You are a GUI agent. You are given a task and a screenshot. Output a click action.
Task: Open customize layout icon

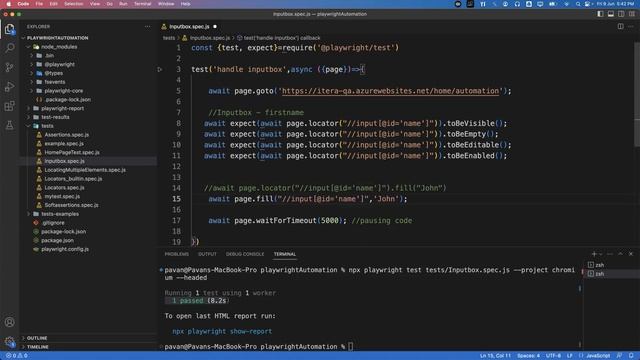tap(632, 14)
